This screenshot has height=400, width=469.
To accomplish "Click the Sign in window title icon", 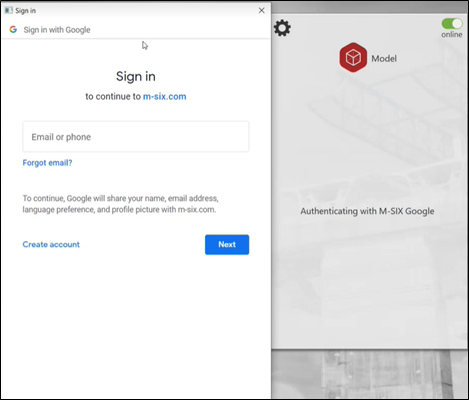I will [9, 10].
